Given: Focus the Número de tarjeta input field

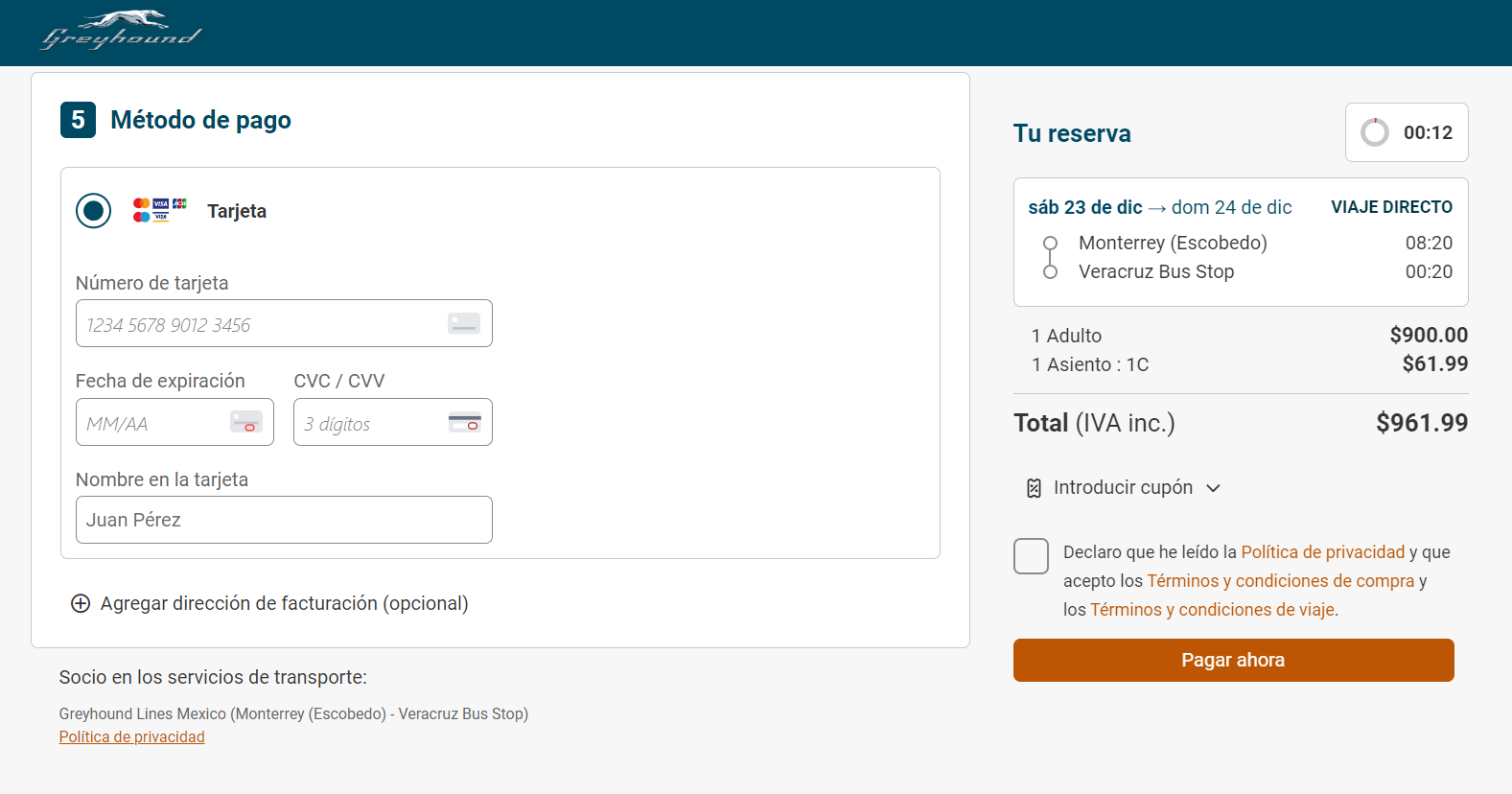Looking at the screenshot, I should coord(284,323).
